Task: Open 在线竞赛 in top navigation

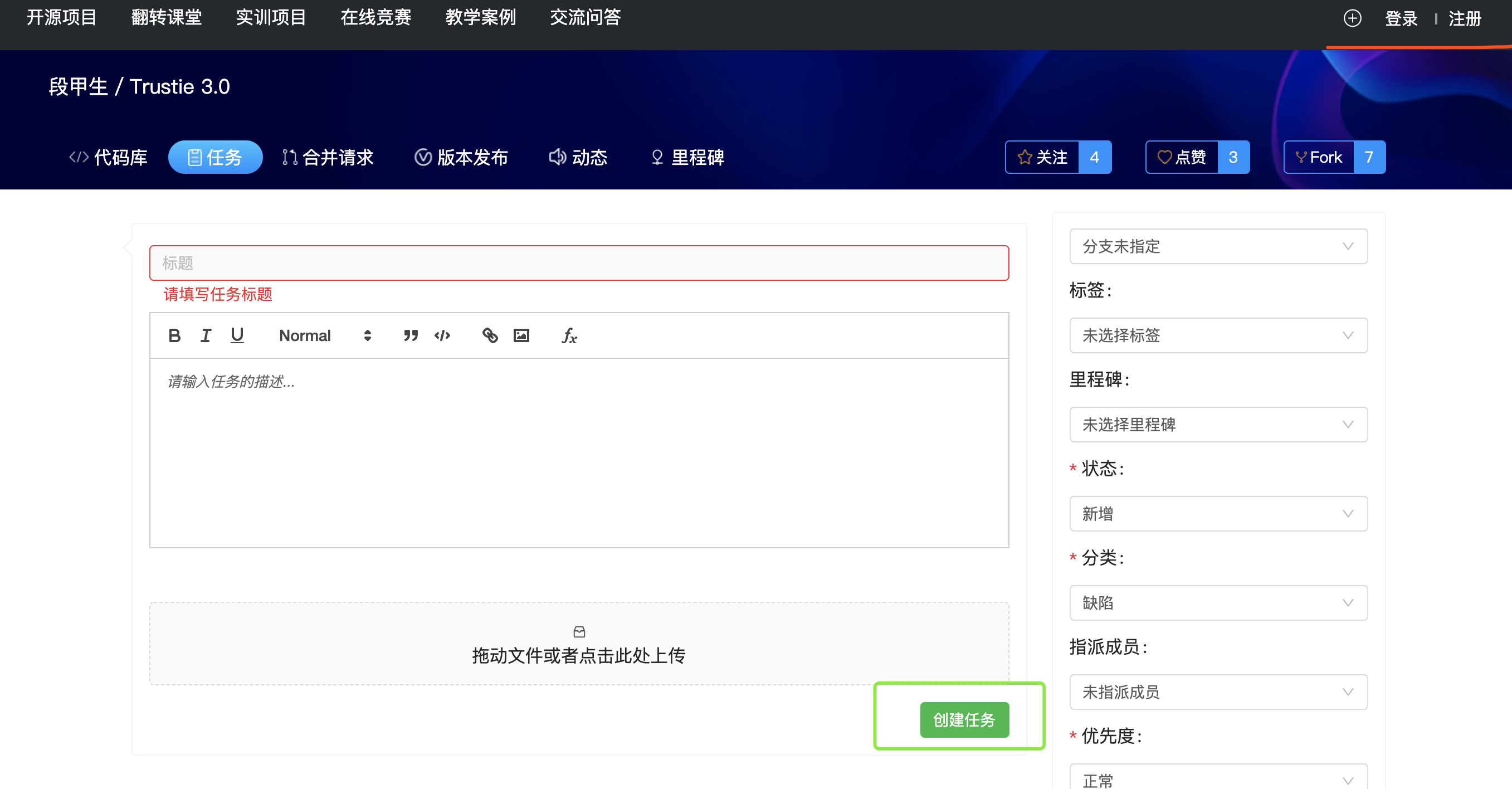Action: pyautogui.click(x=375, y=18)
